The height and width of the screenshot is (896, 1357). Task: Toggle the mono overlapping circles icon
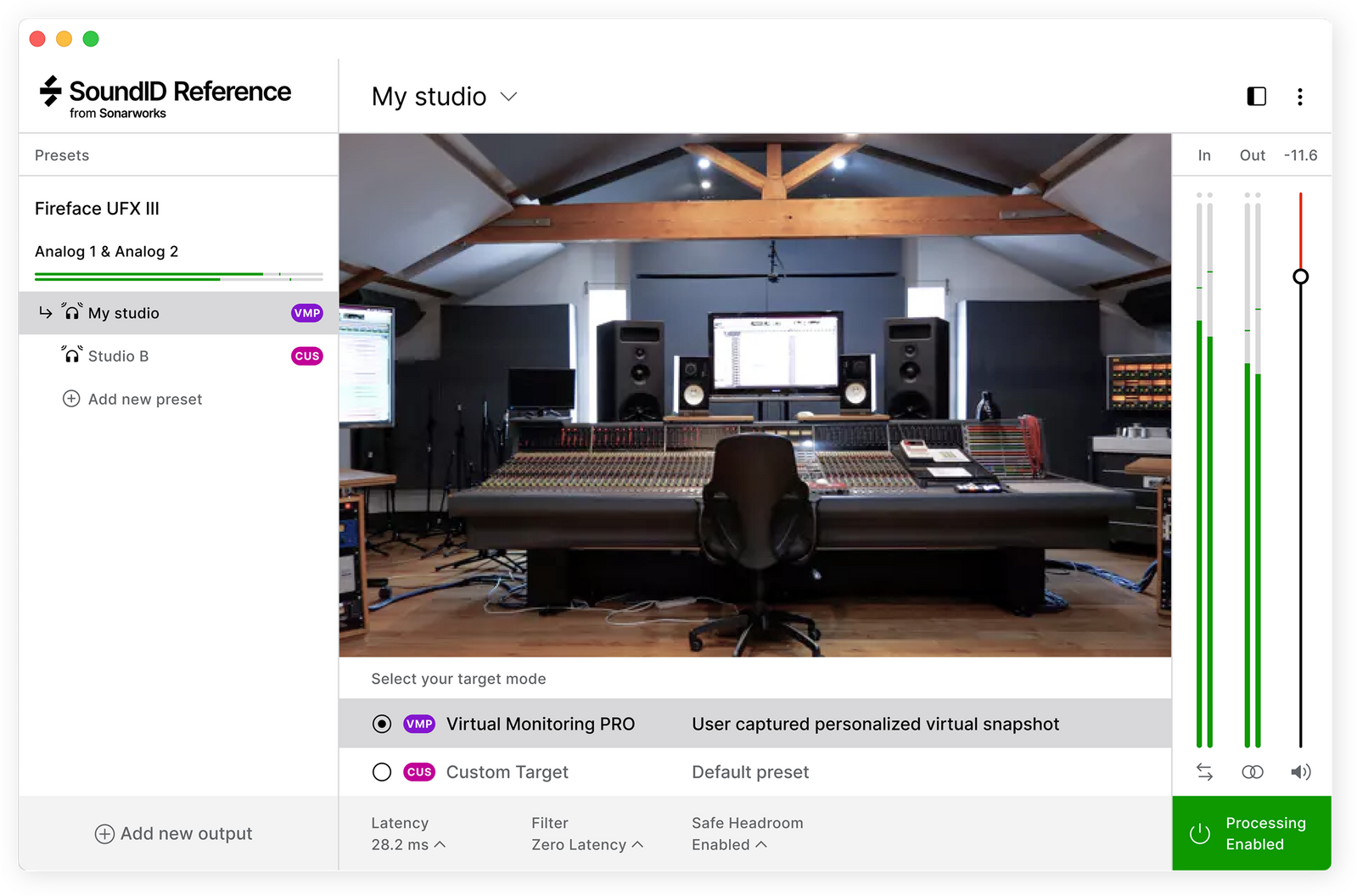1252,771
